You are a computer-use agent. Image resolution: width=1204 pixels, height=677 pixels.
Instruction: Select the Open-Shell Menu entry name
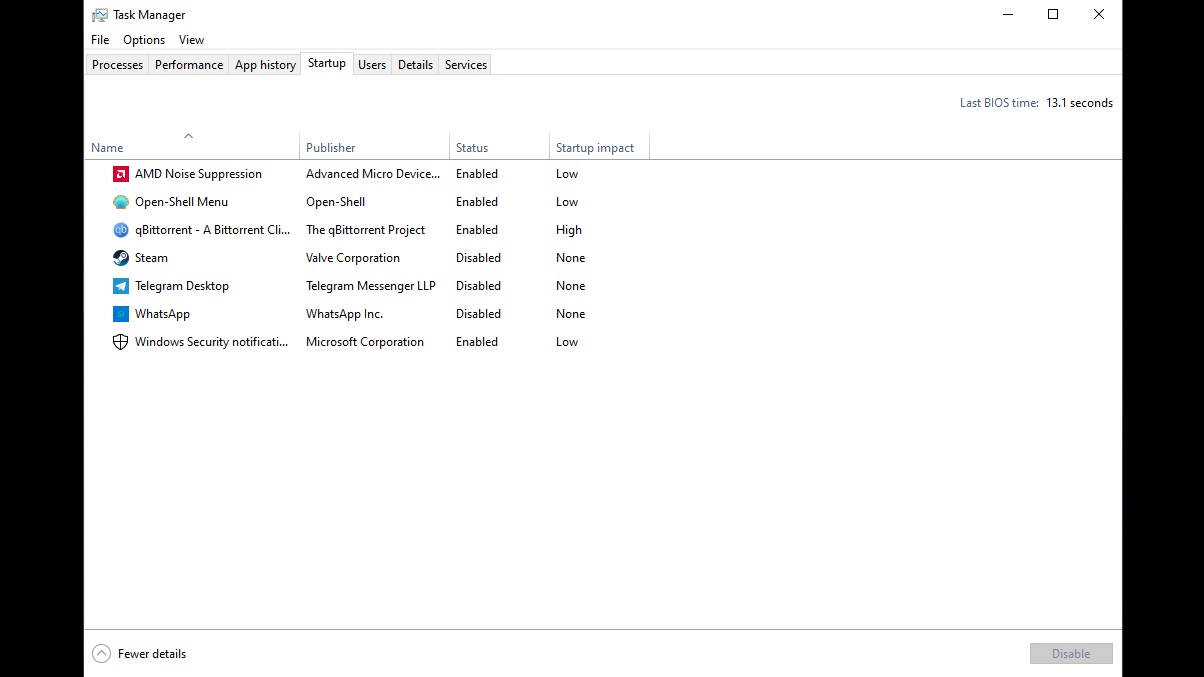(x=181, y=202)
